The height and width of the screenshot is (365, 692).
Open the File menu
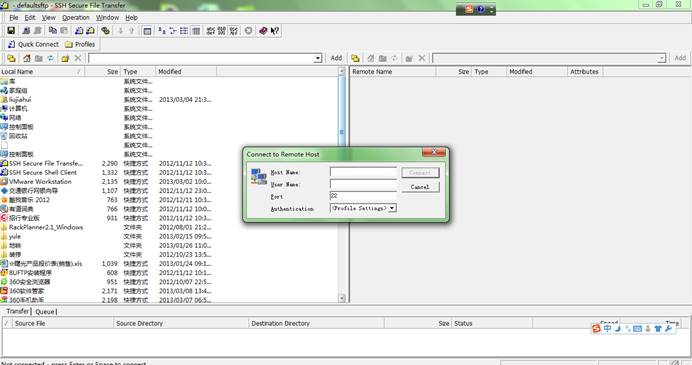click(14, 18)
